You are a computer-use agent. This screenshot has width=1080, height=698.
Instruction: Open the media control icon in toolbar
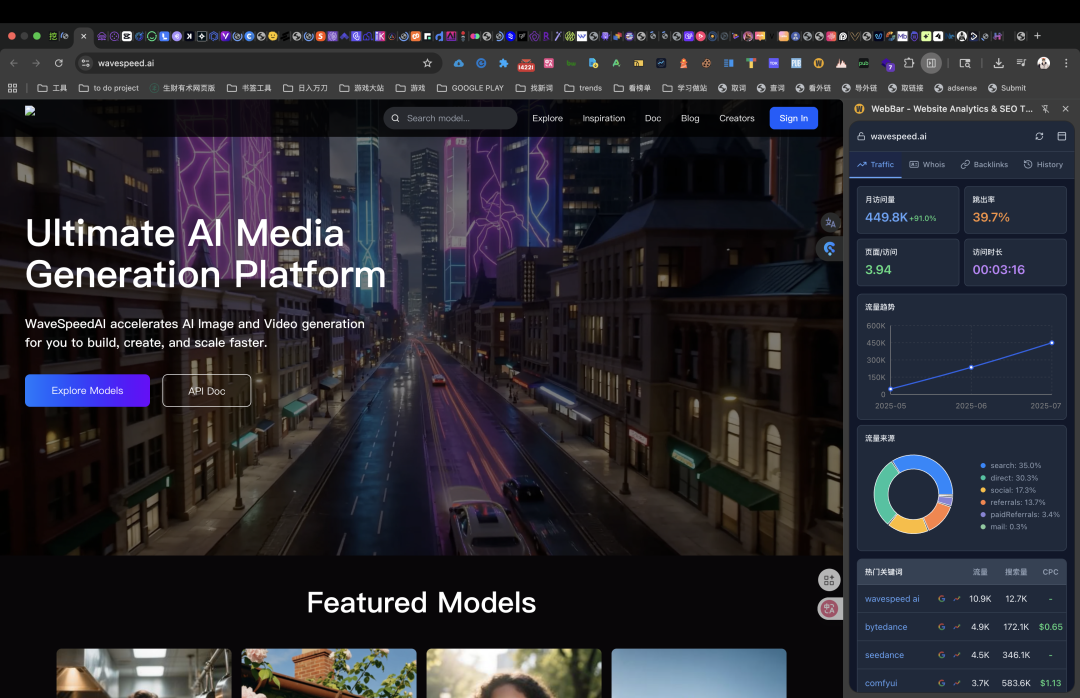point(1021,63)
